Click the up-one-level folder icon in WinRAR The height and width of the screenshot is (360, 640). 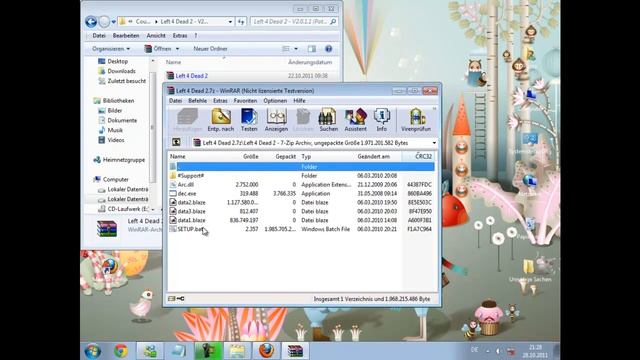176,142
